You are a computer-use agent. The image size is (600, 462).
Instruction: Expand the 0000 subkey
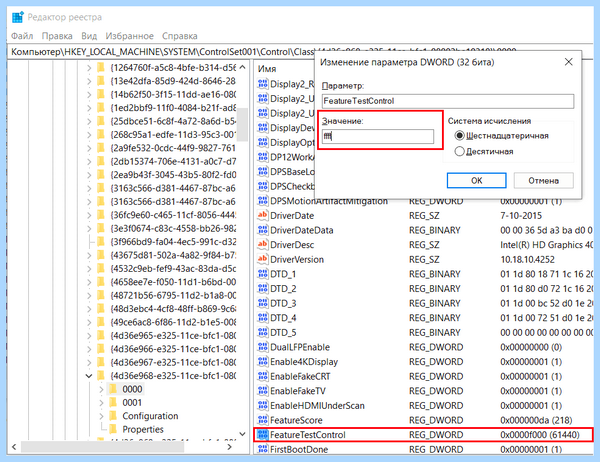pyautogui.click(x=101, y=389)
